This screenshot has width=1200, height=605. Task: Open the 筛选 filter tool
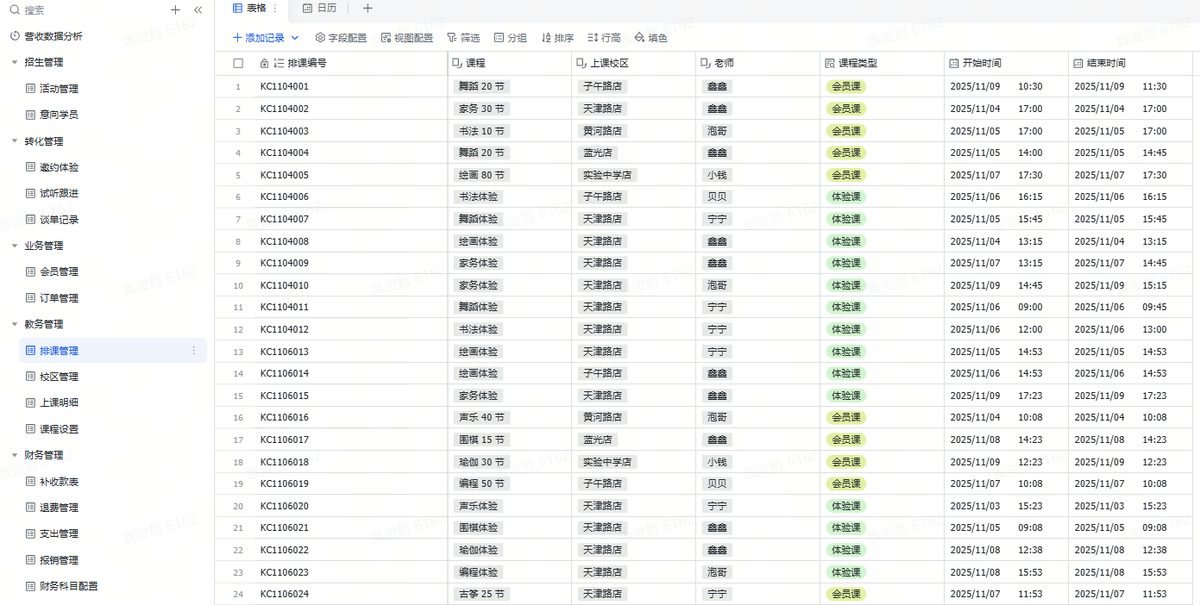[463, 38]
